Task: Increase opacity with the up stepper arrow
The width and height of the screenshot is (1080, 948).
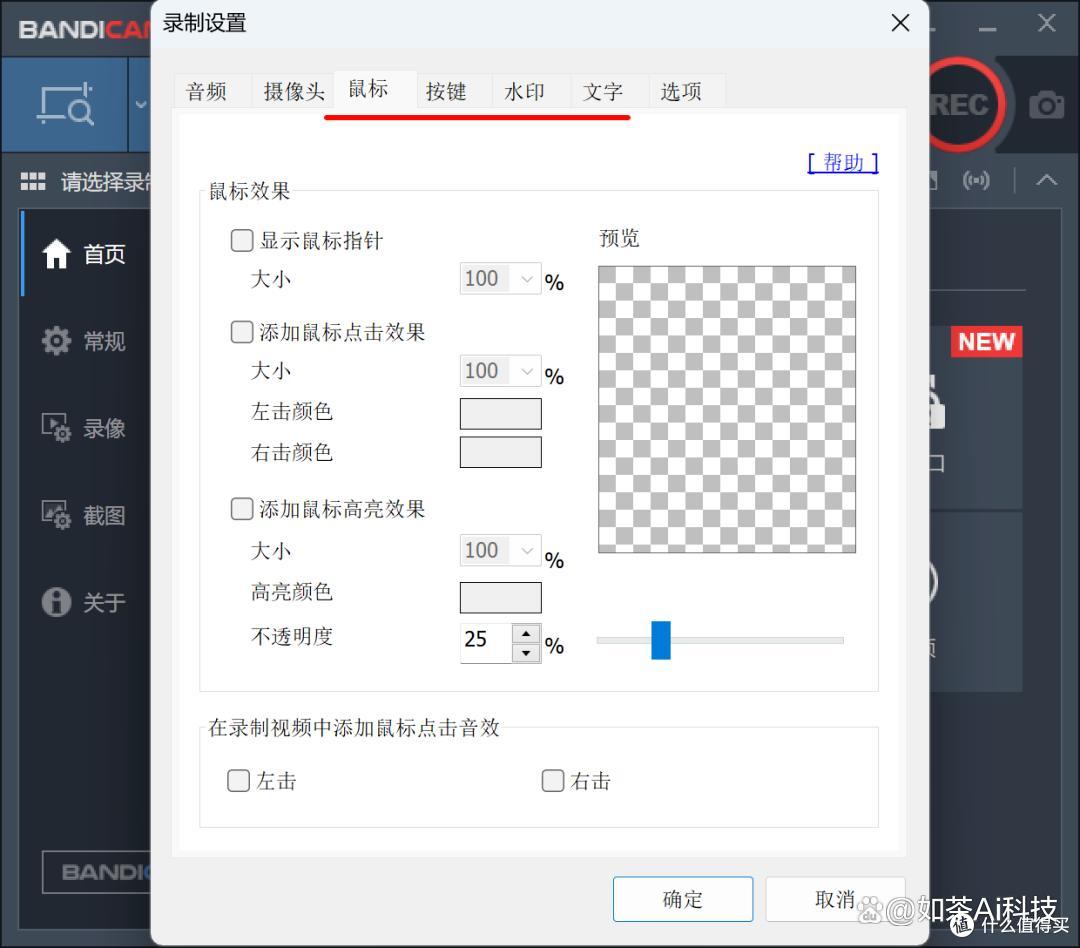Action: tap(526, 633)
